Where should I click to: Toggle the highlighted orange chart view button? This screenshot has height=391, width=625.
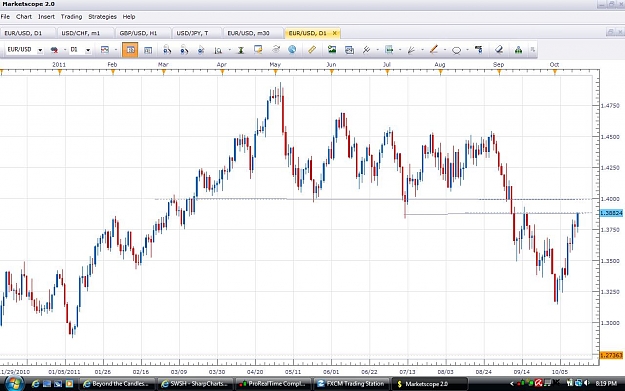(x=130, y=50)
